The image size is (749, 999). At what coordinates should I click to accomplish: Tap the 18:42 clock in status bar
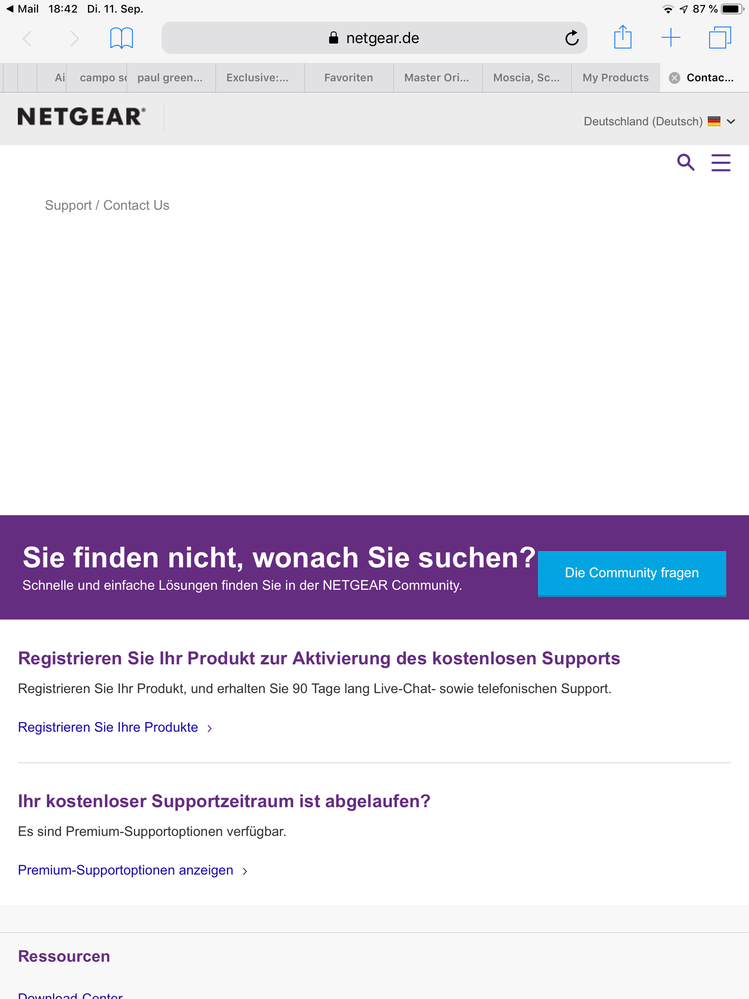[62, 9]
